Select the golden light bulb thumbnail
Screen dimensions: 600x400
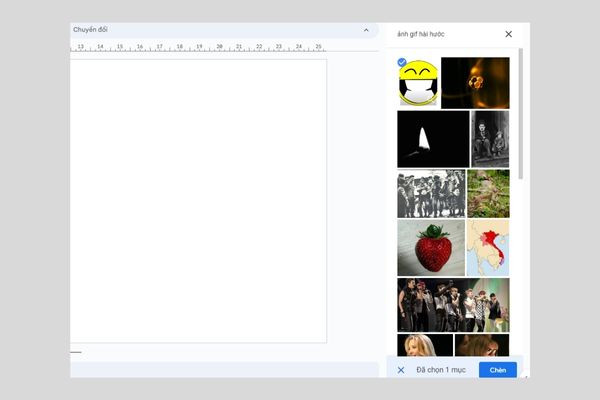pos(475,83)
